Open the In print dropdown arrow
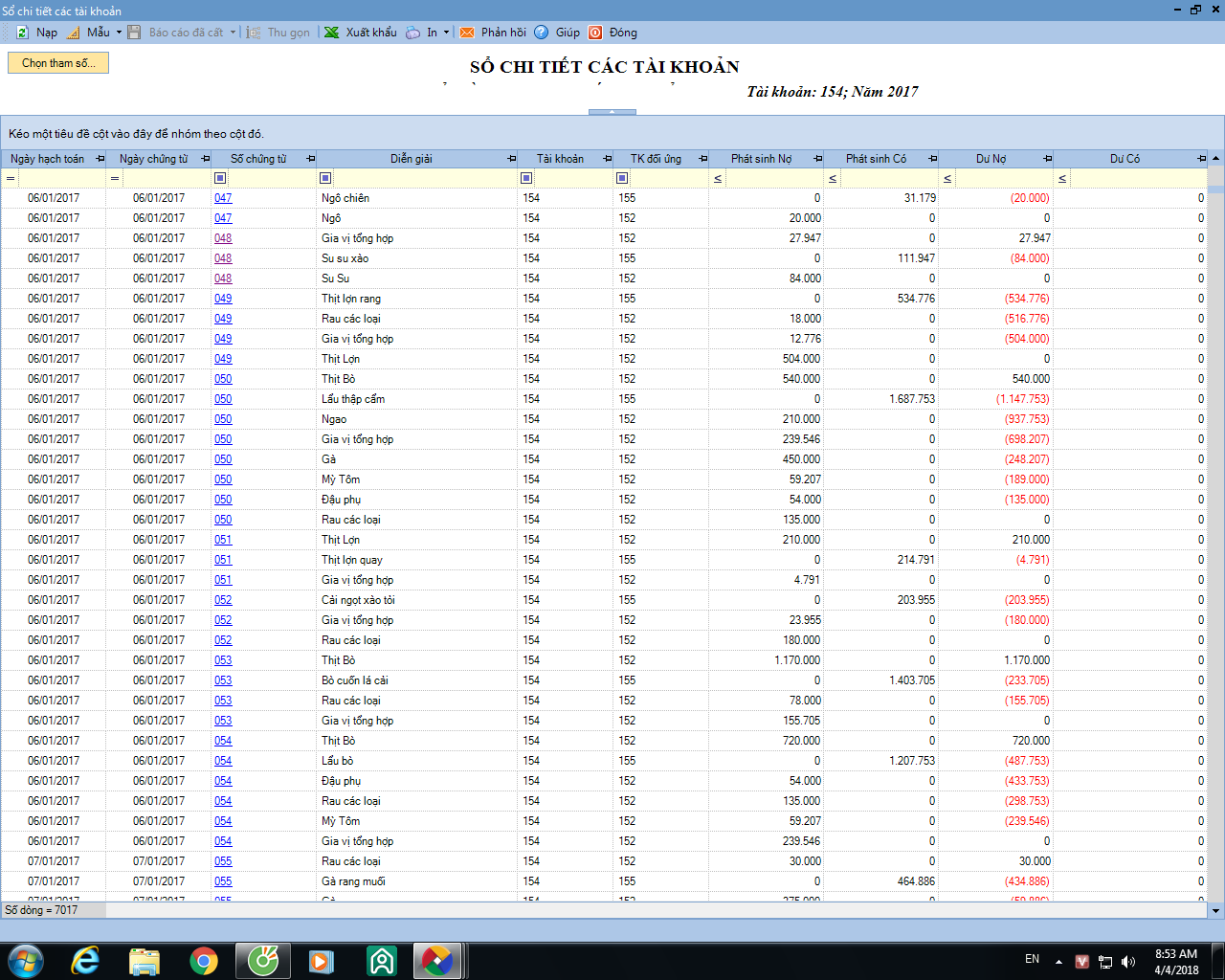The image size is (1225, 980). [446, 33]
